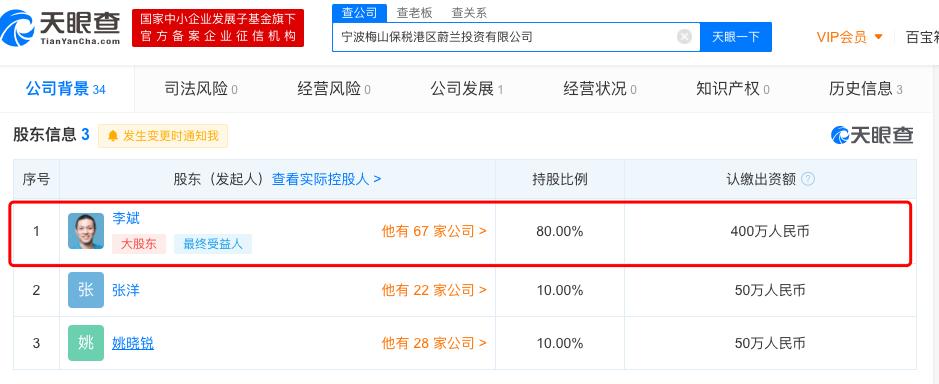Open the 姚晓锐 shareholder link

(133, 343)
